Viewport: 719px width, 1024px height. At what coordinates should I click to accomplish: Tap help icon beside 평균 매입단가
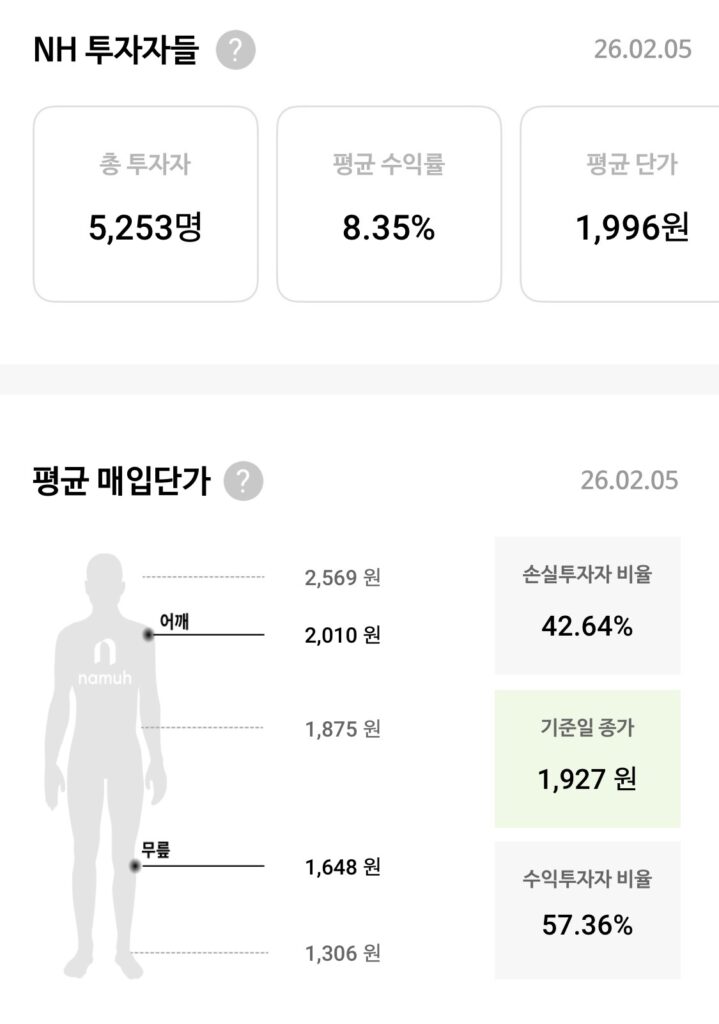[243, 481]
